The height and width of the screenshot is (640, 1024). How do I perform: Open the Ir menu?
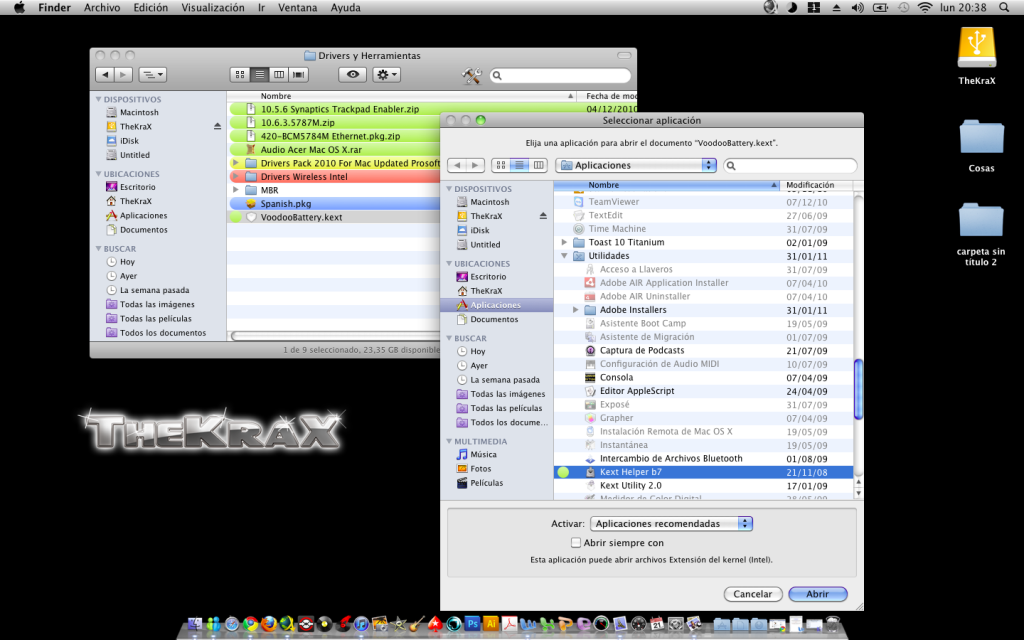tap(261, 8)
